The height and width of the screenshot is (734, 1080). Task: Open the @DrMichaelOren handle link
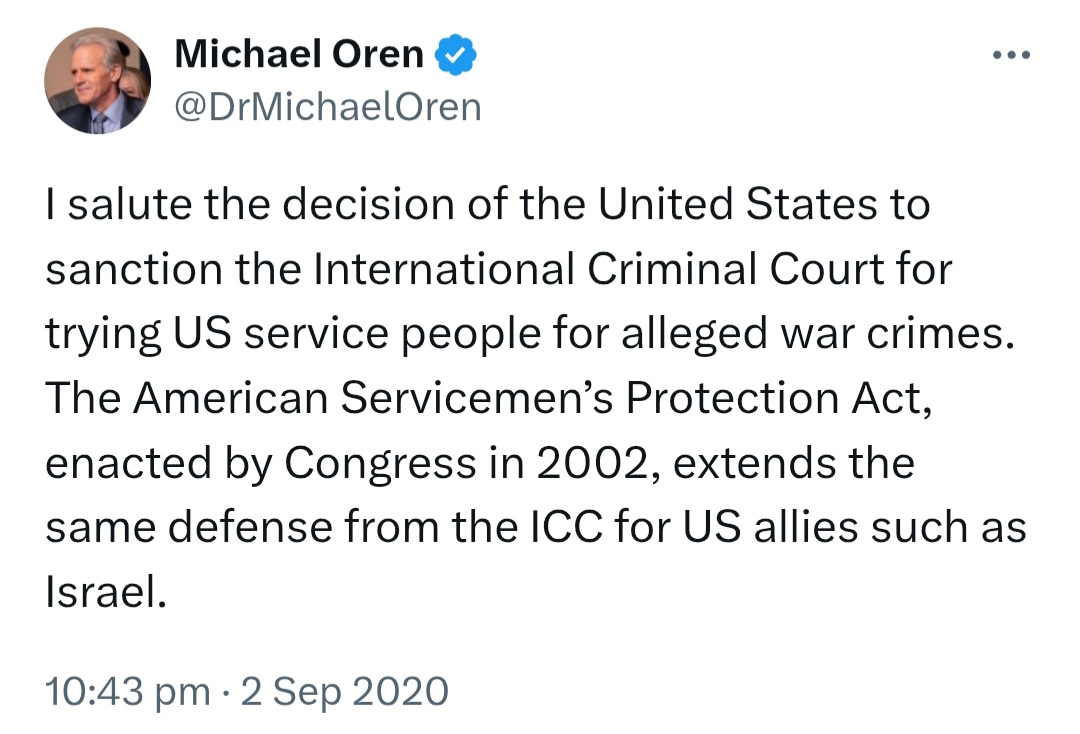(328, 107)
